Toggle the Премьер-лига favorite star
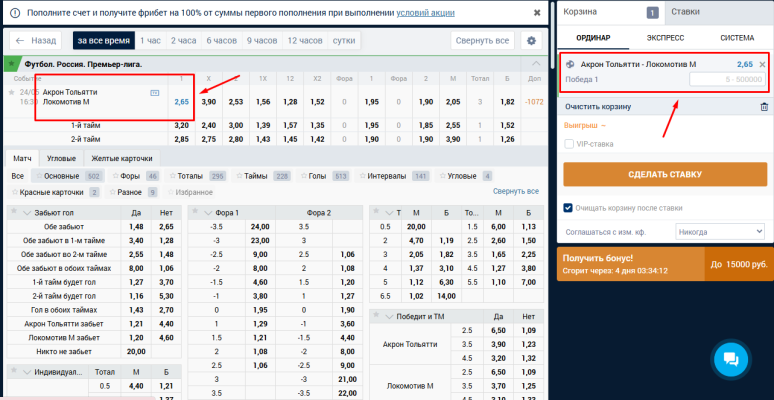774x400 pixels. click(11, 64)
